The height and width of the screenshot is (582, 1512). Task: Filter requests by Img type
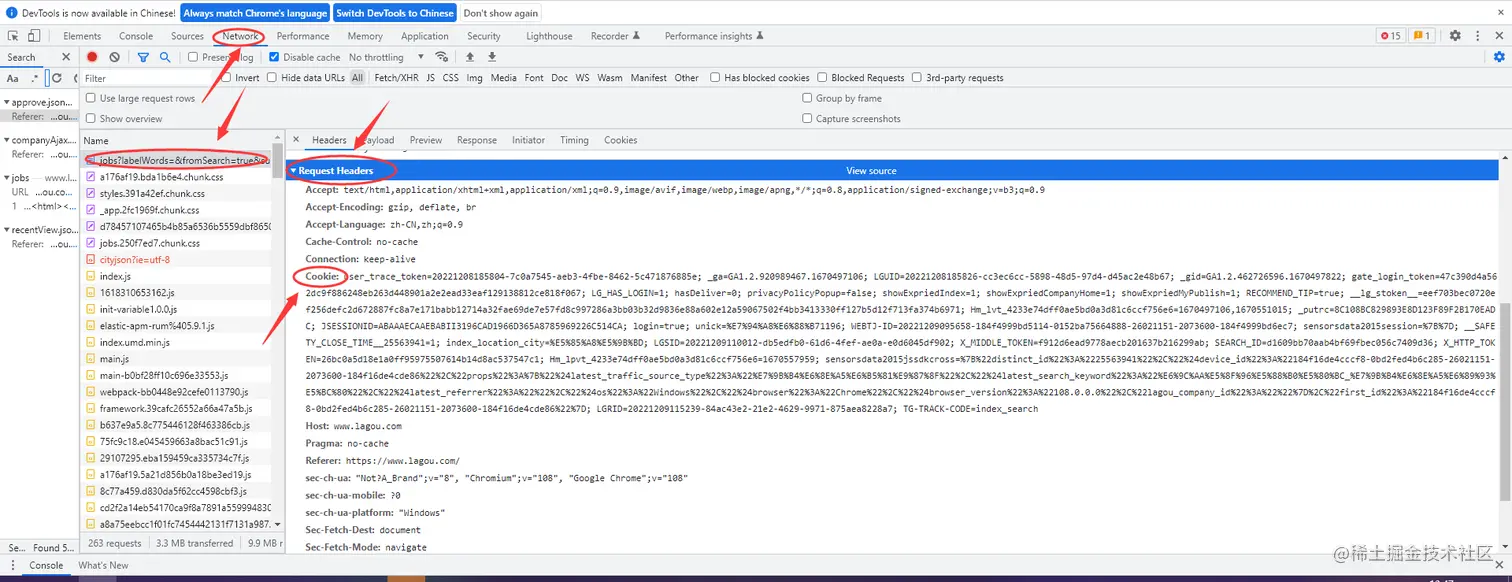point(474,78)
